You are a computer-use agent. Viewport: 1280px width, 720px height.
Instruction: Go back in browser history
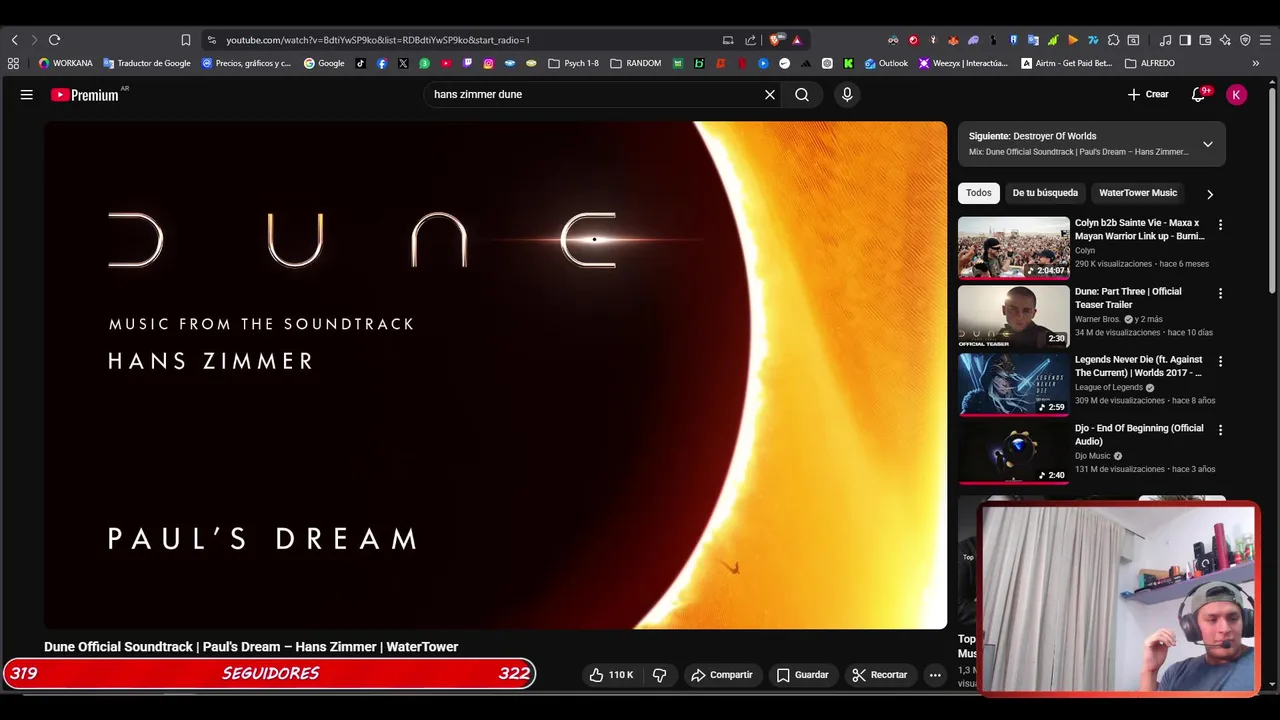14,40
